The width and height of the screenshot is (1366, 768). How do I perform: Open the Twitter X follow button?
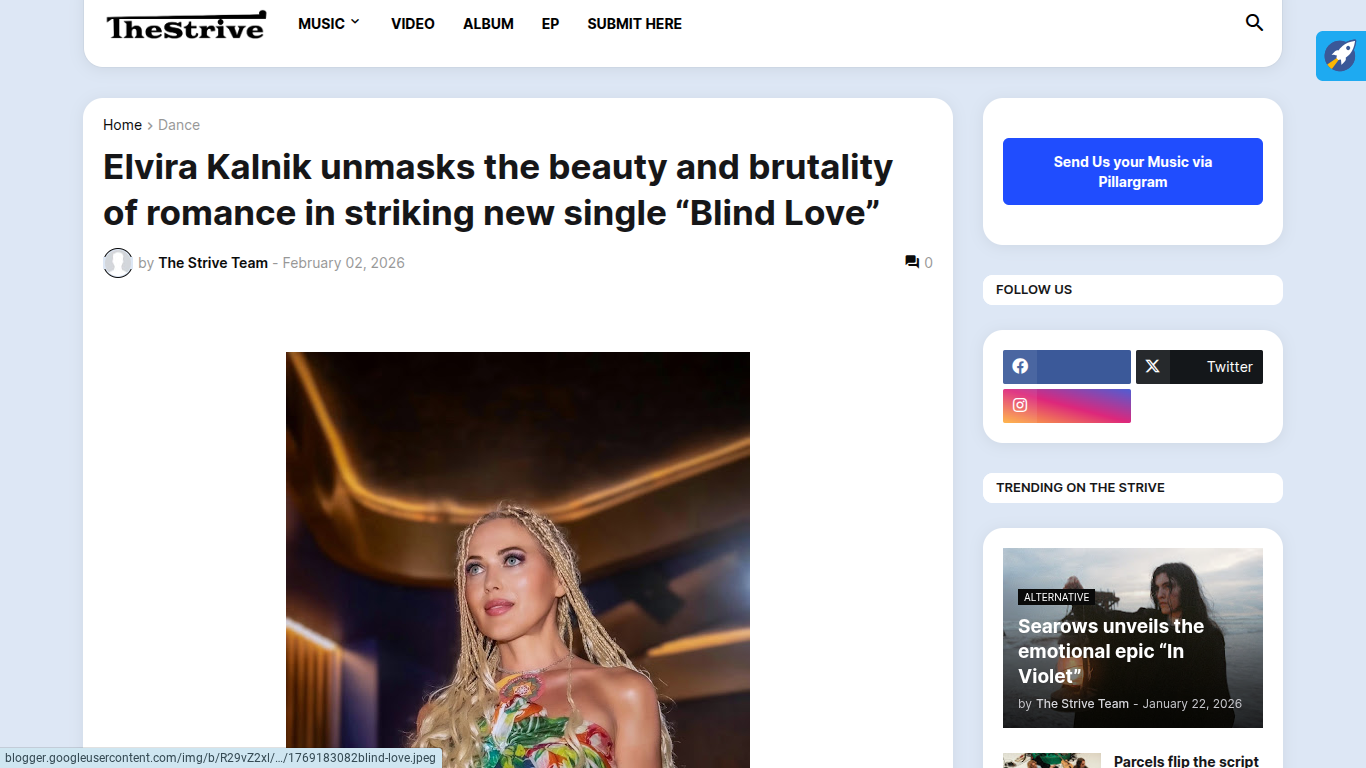1199,367
